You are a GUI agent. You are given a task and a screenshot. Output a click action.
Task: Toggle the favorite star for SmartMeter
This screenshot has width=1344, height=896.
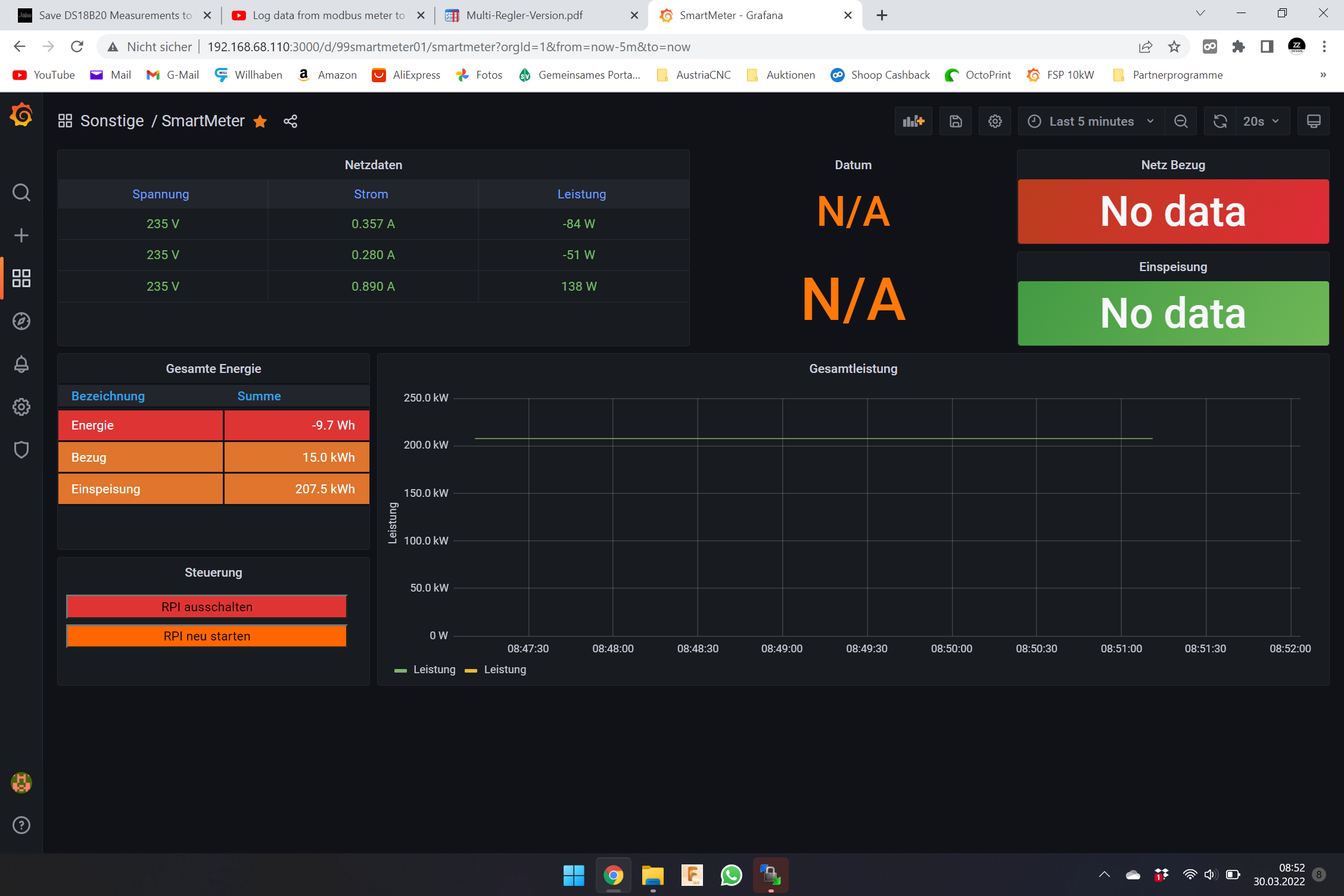260,122
